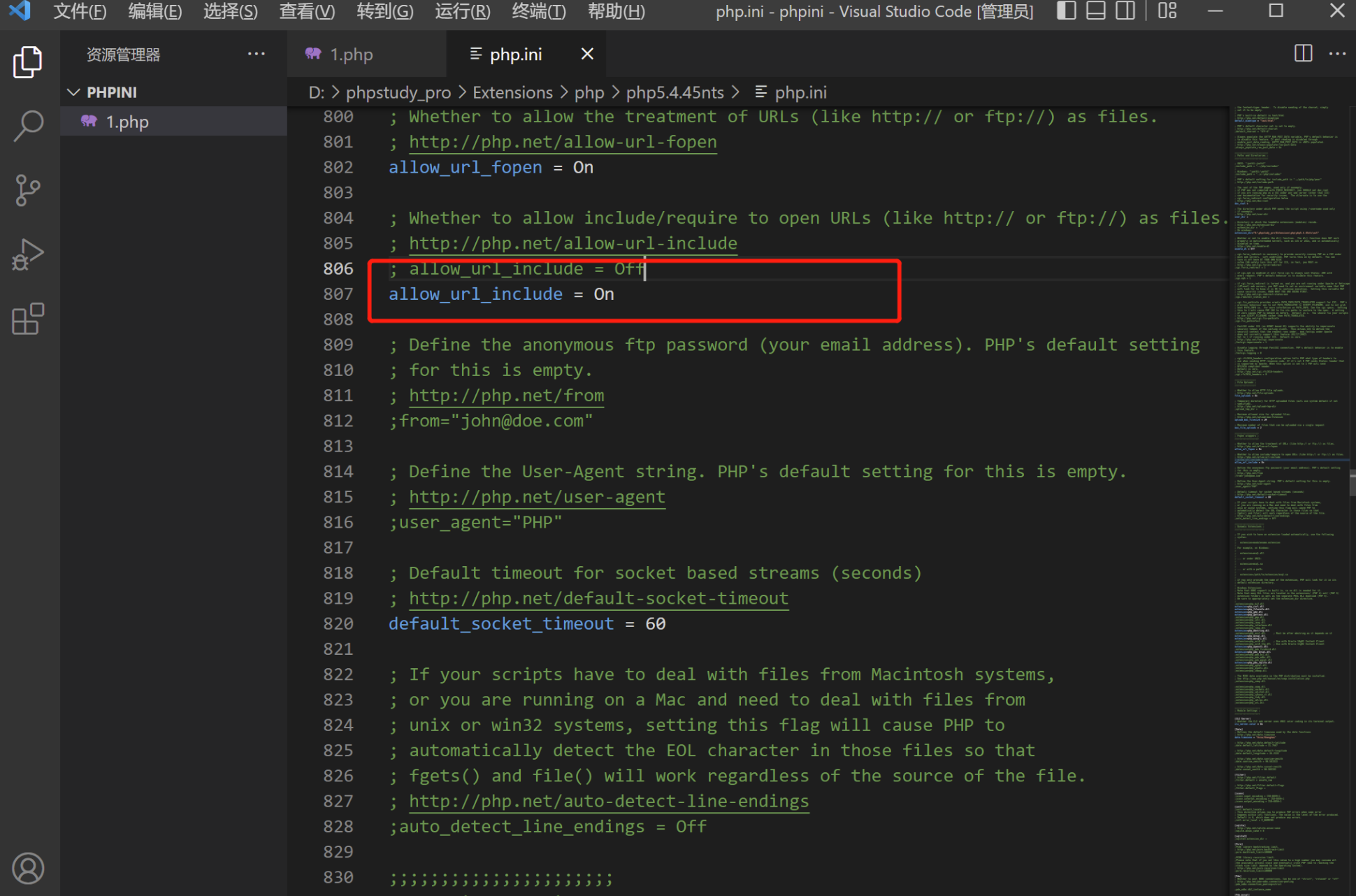Open the Accounts menu icon
Screen dimensions: 1356x896
tap(28, 868)
